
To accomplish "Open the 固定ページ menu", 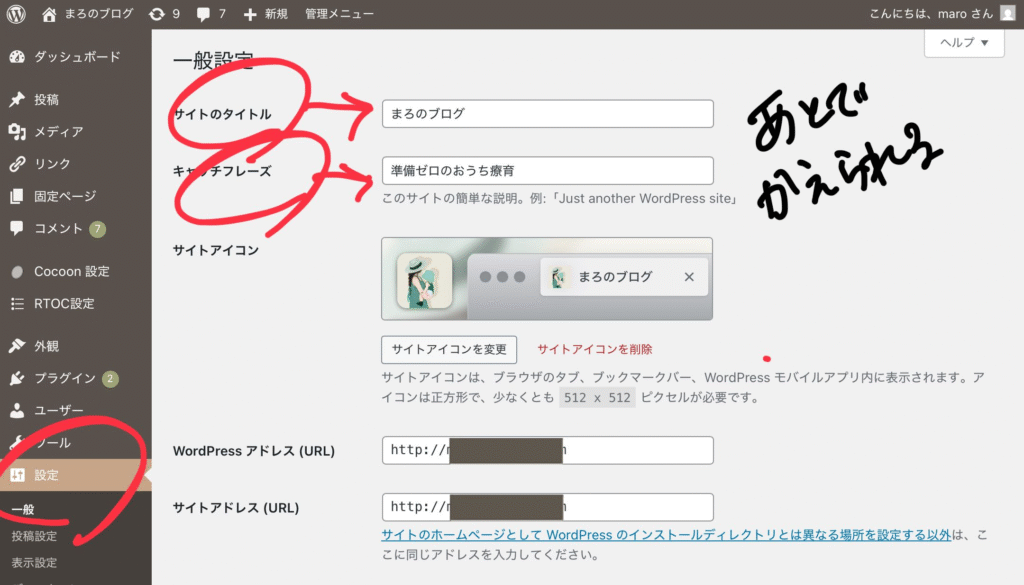I will click(65, 196).
